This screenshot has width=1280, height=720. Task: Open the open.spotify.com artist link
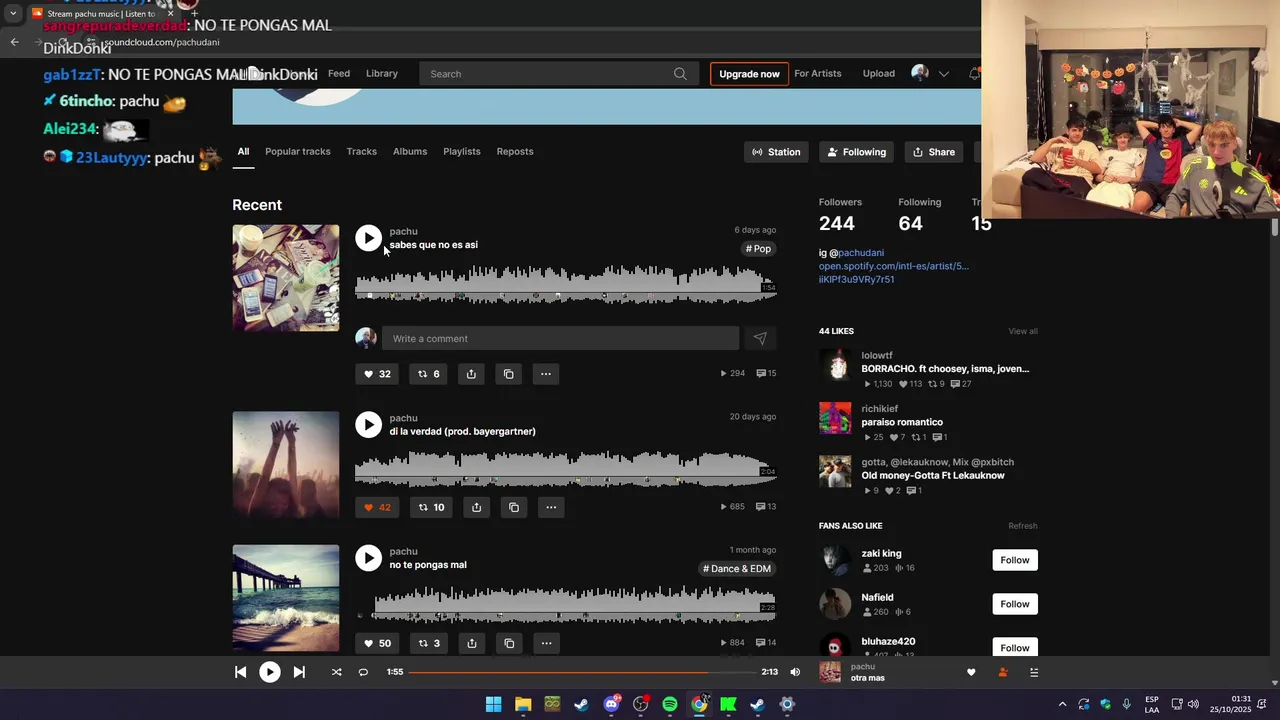(894, 266)
